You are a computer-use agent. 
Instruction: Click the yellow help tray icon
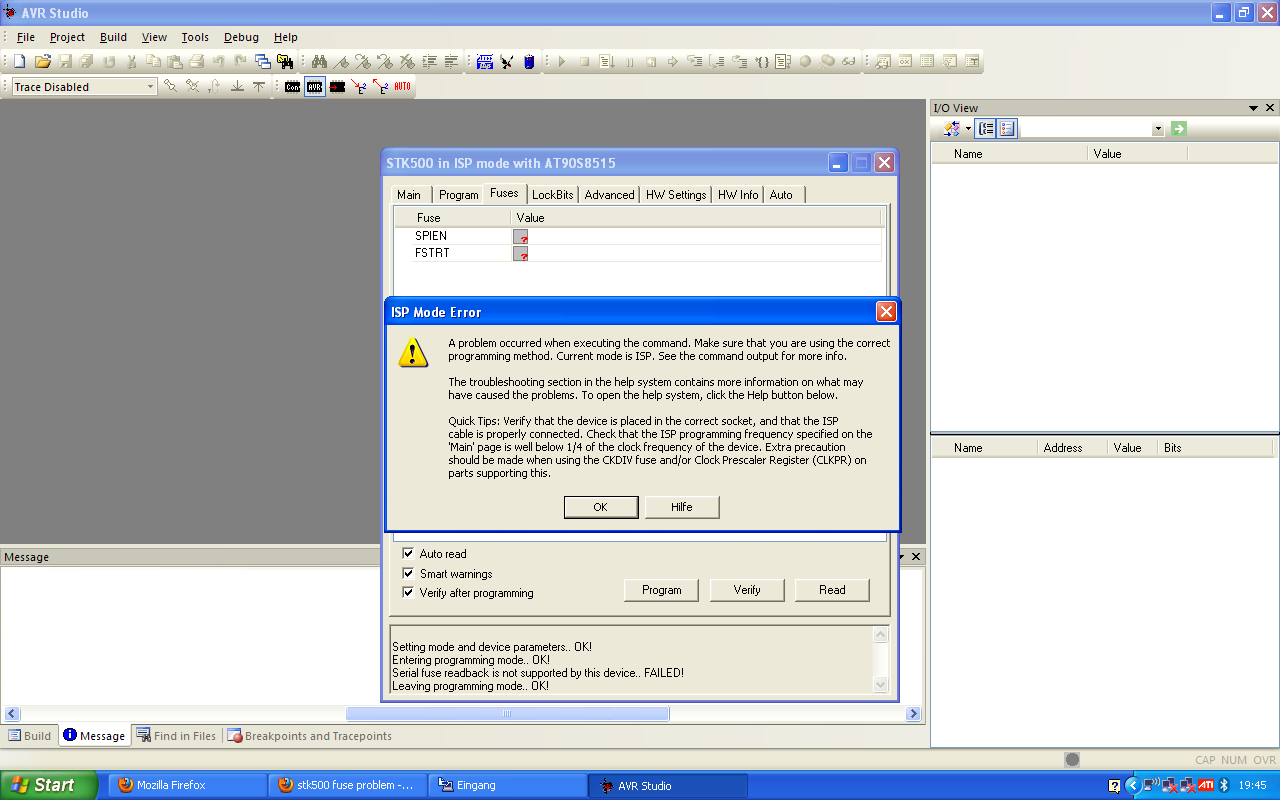[x=1114, y=786]
